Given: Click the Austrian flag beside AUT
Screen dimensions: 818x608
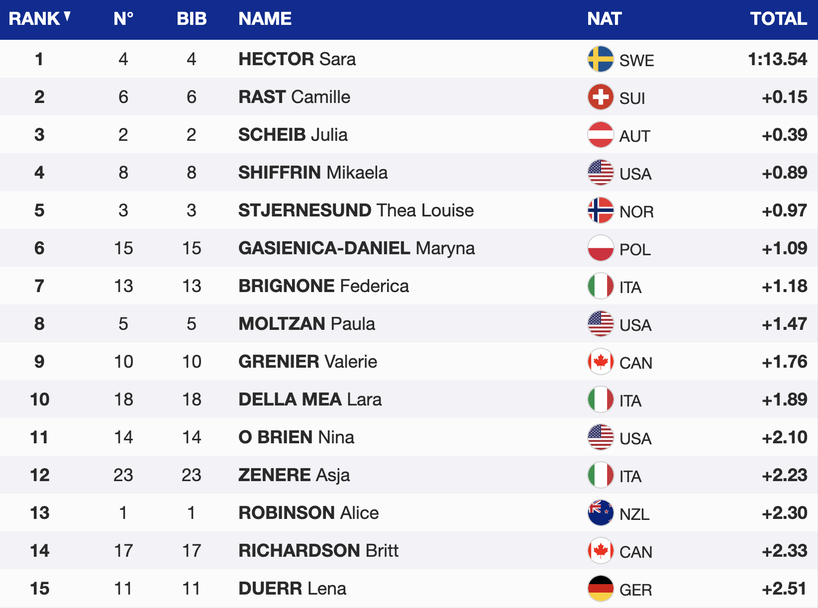Looking at the screenshot, I should tap(600, 135).
